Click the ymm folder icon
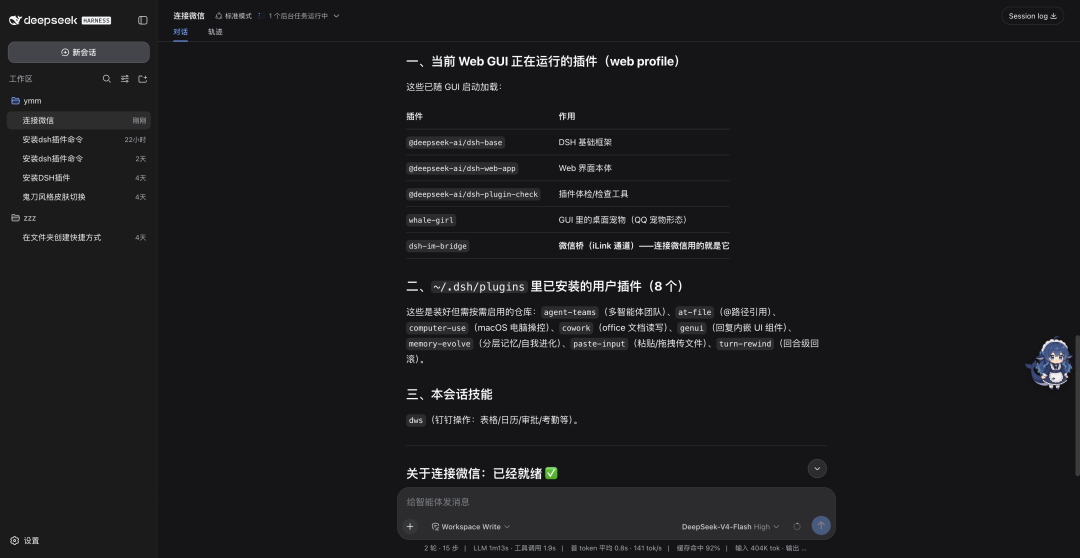This screenshot has width=1080, height=558. point(15,101)
